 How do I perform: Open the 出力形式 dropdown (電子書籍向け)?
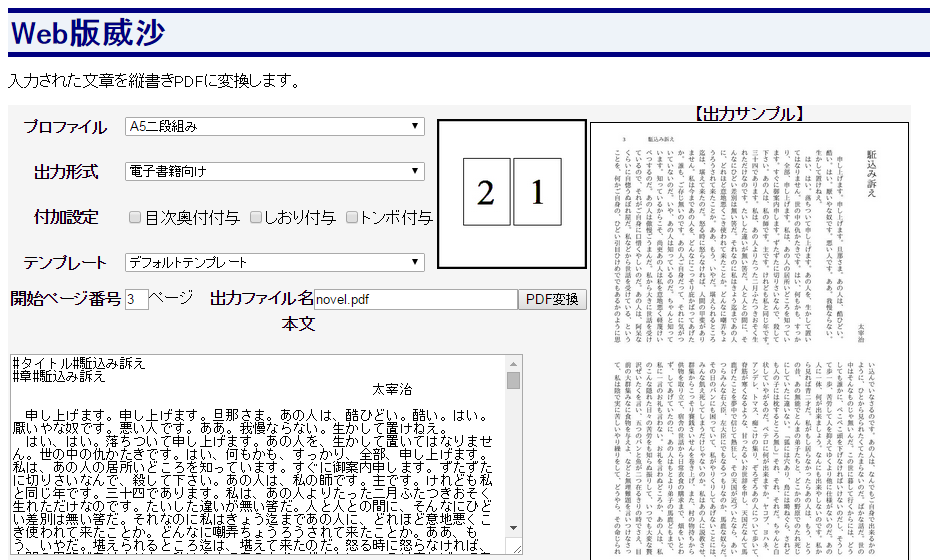coord(275,171)
